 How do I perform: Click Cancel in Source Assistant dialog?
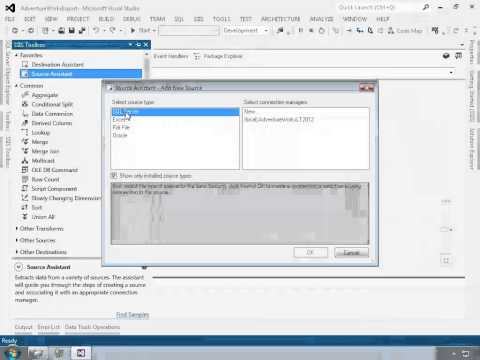[351, 252]
